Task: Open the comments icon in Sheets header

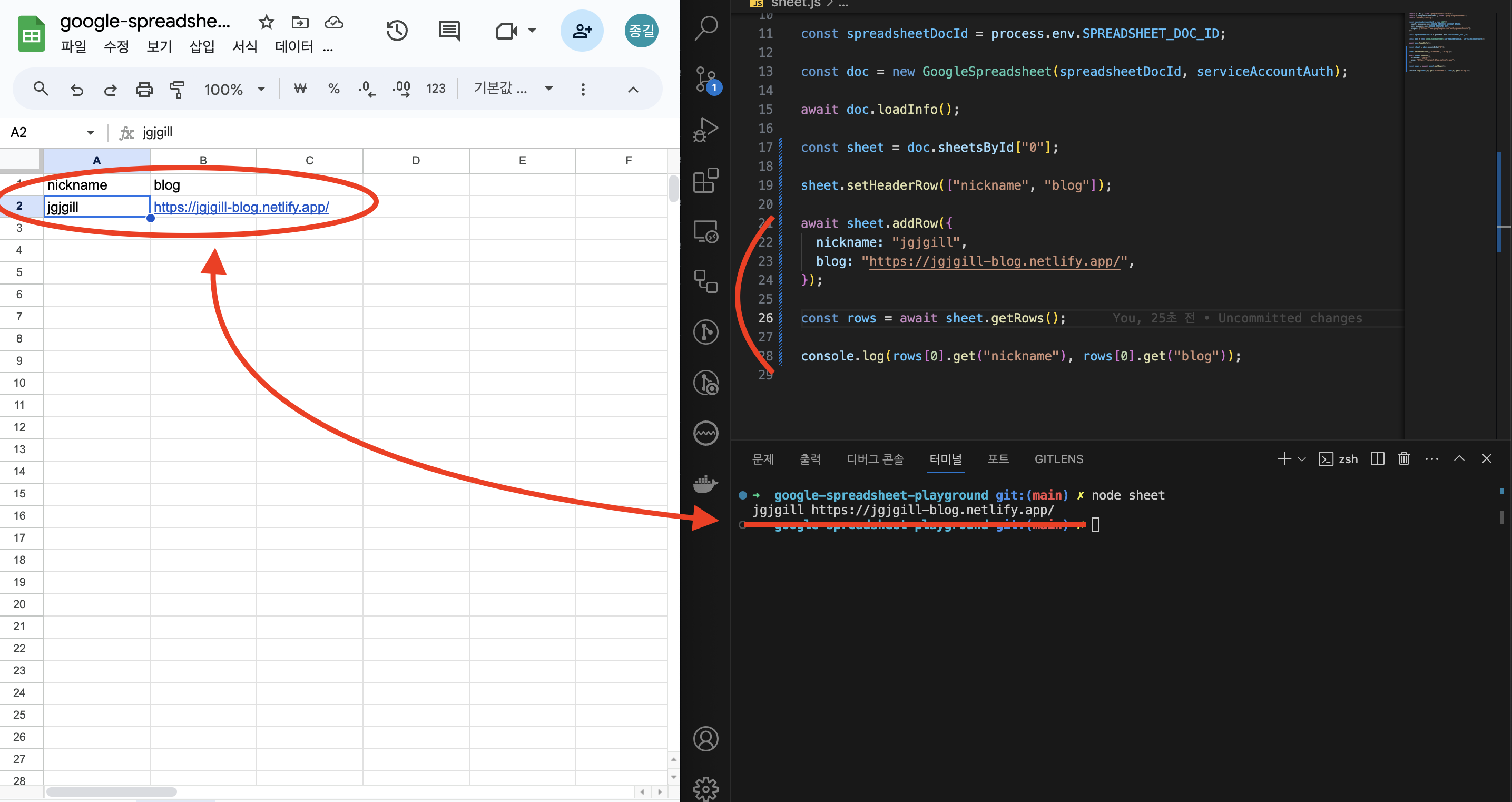Action: tap(449, 31)
